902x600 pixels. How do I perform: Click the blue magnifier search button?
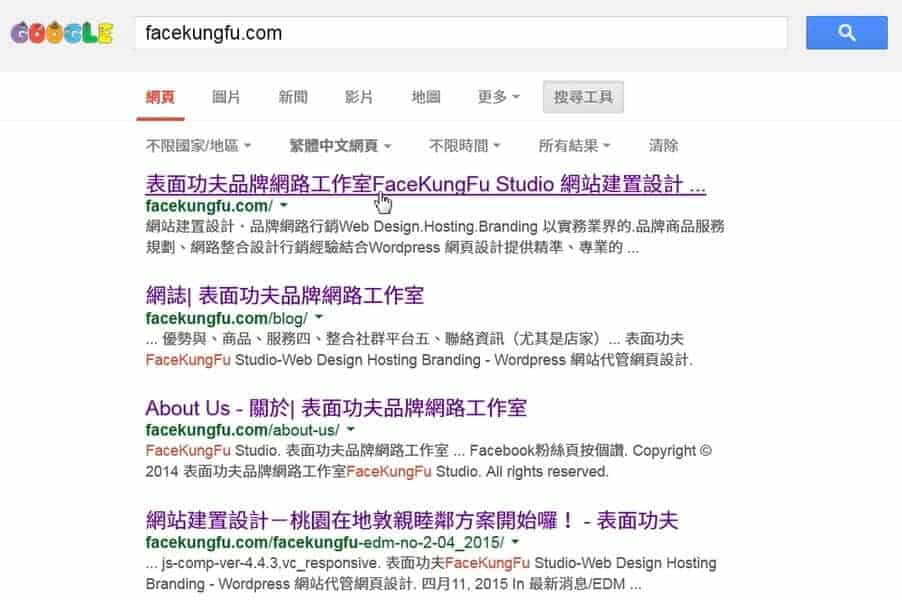(846, 33)
